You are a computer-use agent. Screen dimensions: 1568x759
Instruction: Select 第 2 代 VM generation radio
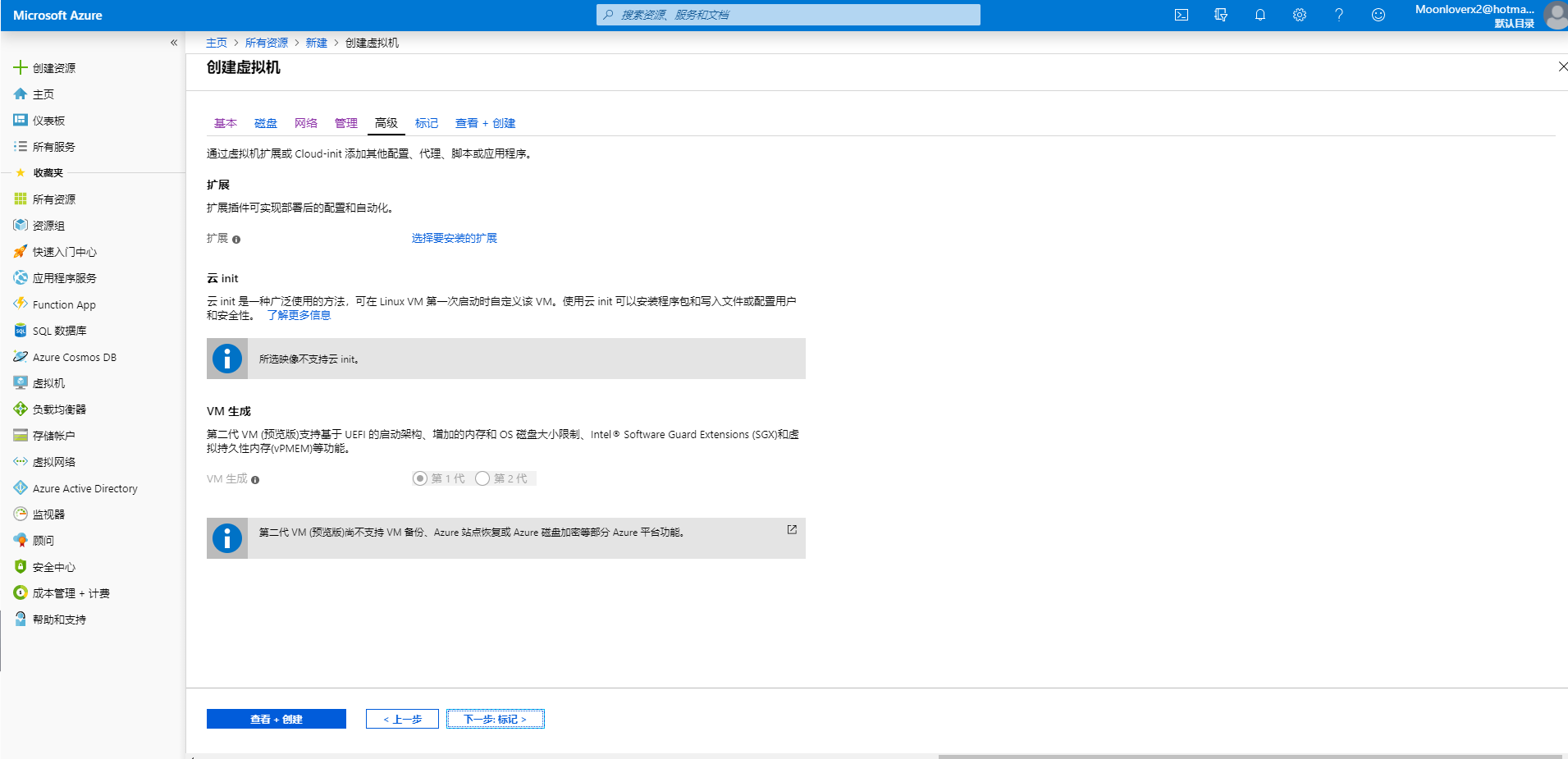[x=482, y=478]
